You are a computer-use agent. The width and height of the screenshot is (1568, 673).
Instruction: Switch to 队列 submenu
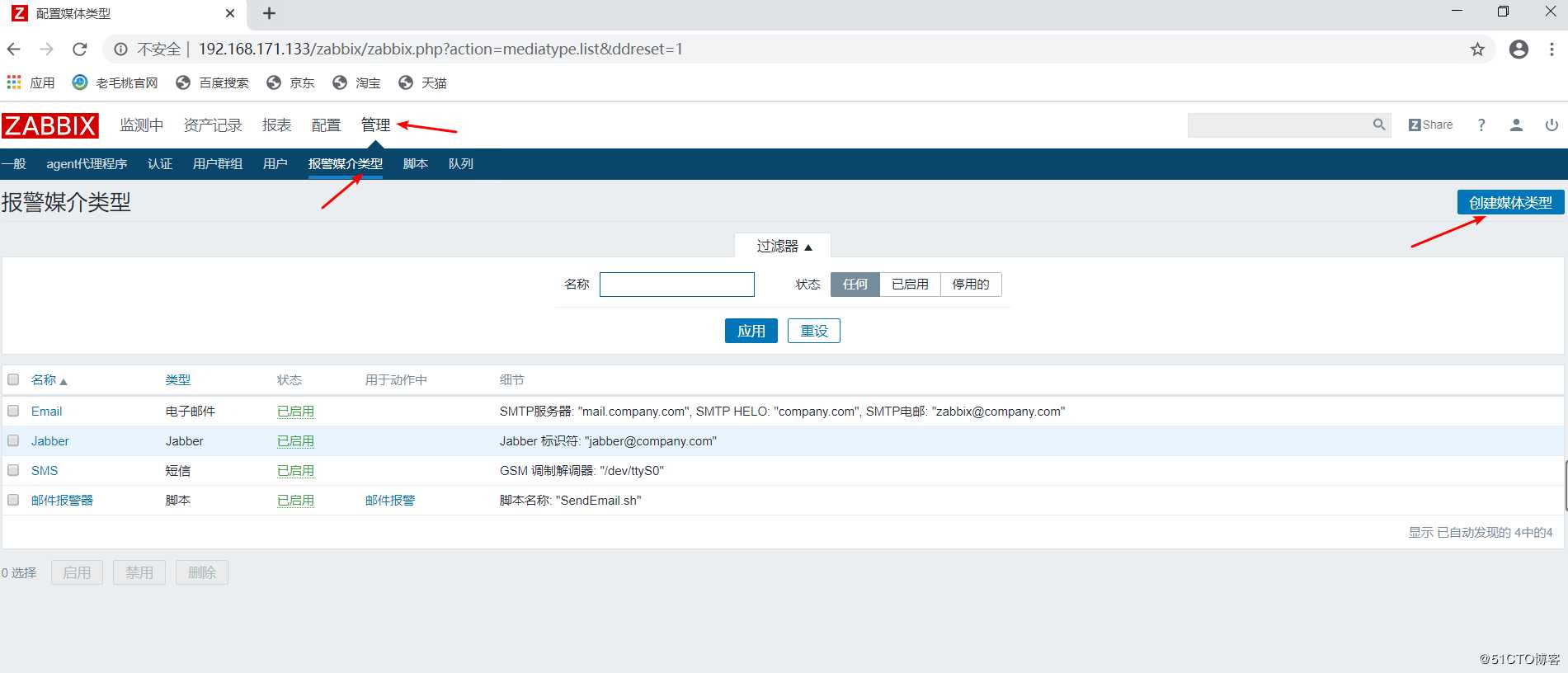[461, 164]
